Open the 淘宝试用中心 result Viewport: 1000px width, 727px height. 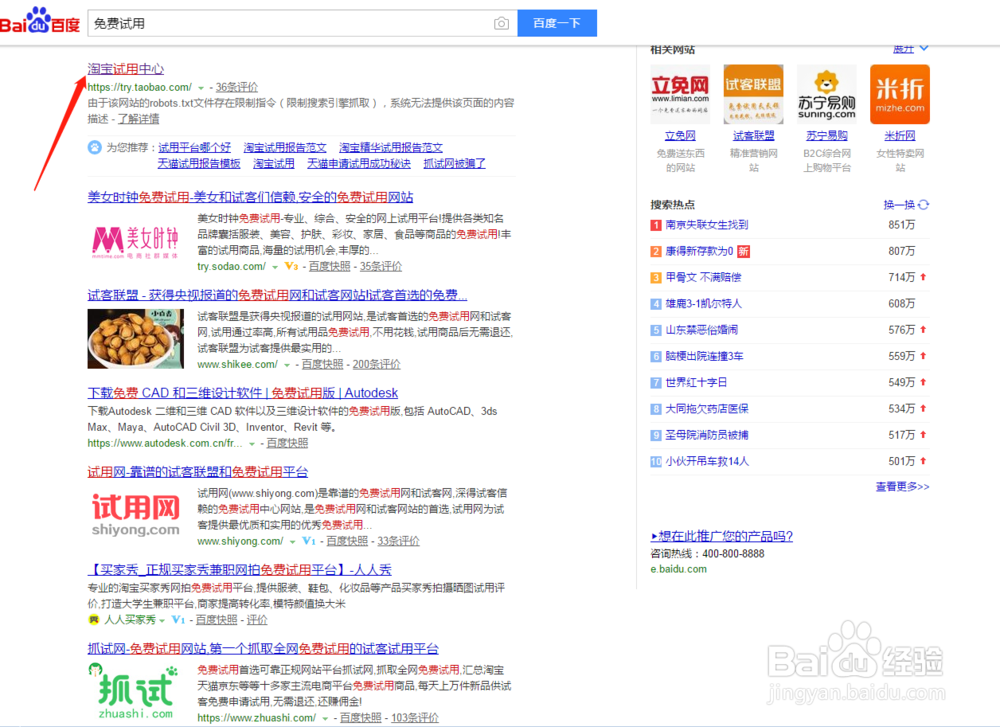click(126, 69)
